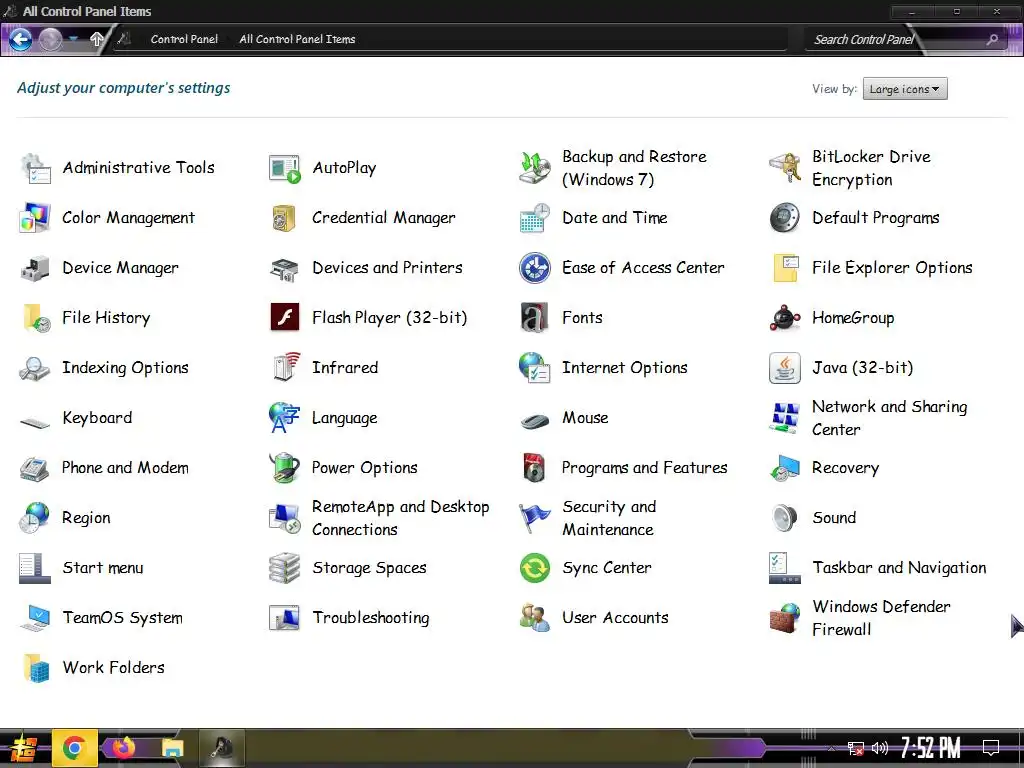Show hidden tray icons chevron
This screenshot has width=1024, height=768.
(x=831, y=748)
